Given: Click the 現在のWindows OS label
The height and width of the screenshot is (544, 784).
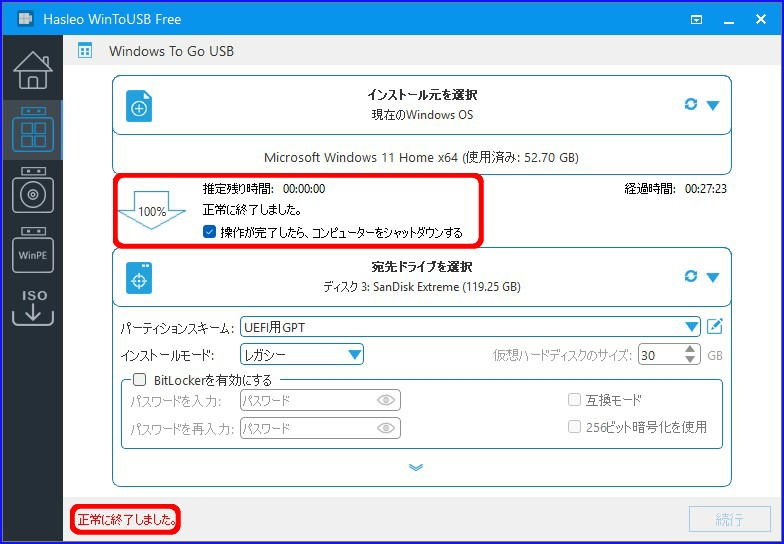Looking at the screenshot, I should click(422, 114).
